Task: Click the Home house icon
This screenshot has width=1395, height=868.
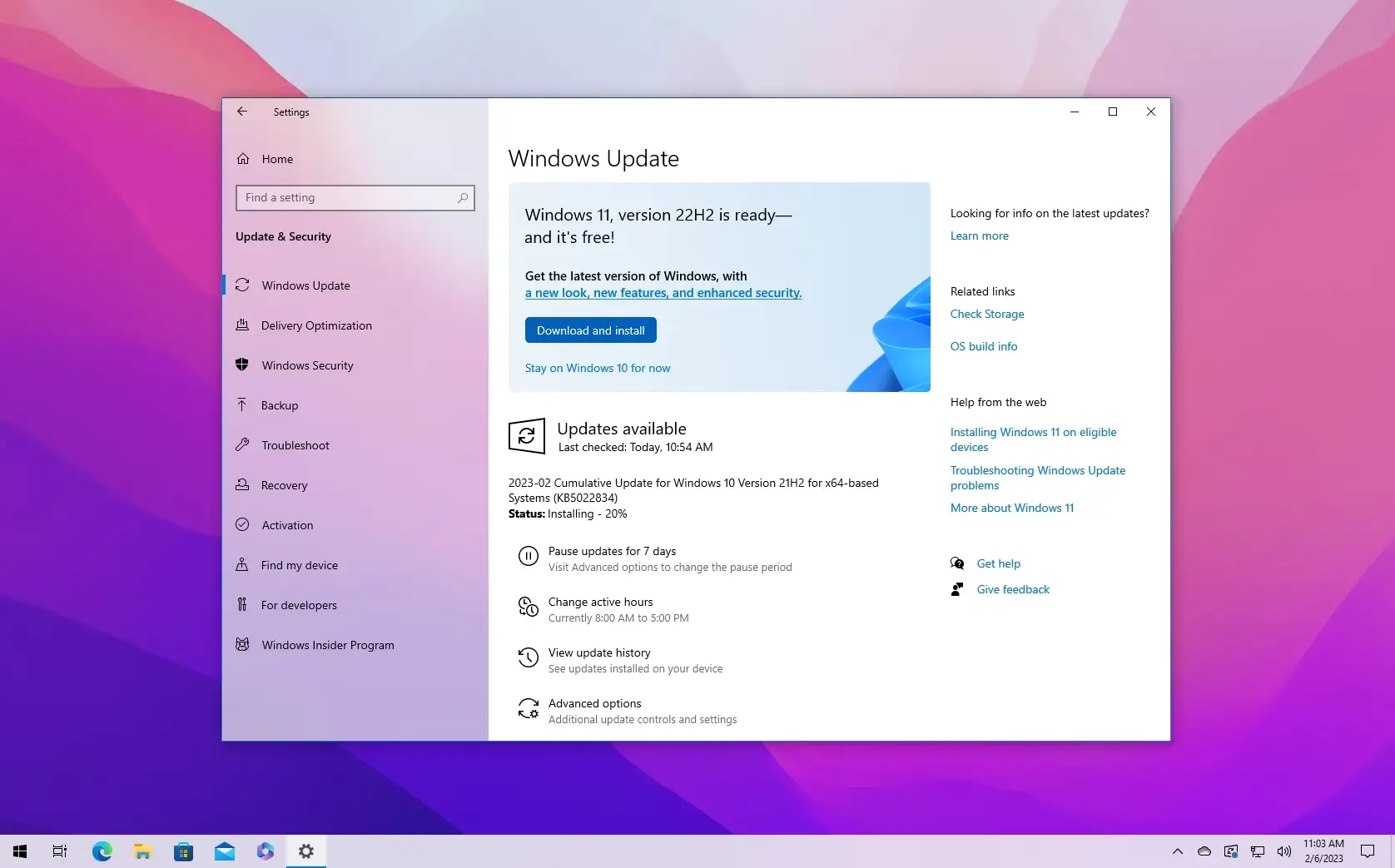Action: pyautogui.click(x=243, y=159)
